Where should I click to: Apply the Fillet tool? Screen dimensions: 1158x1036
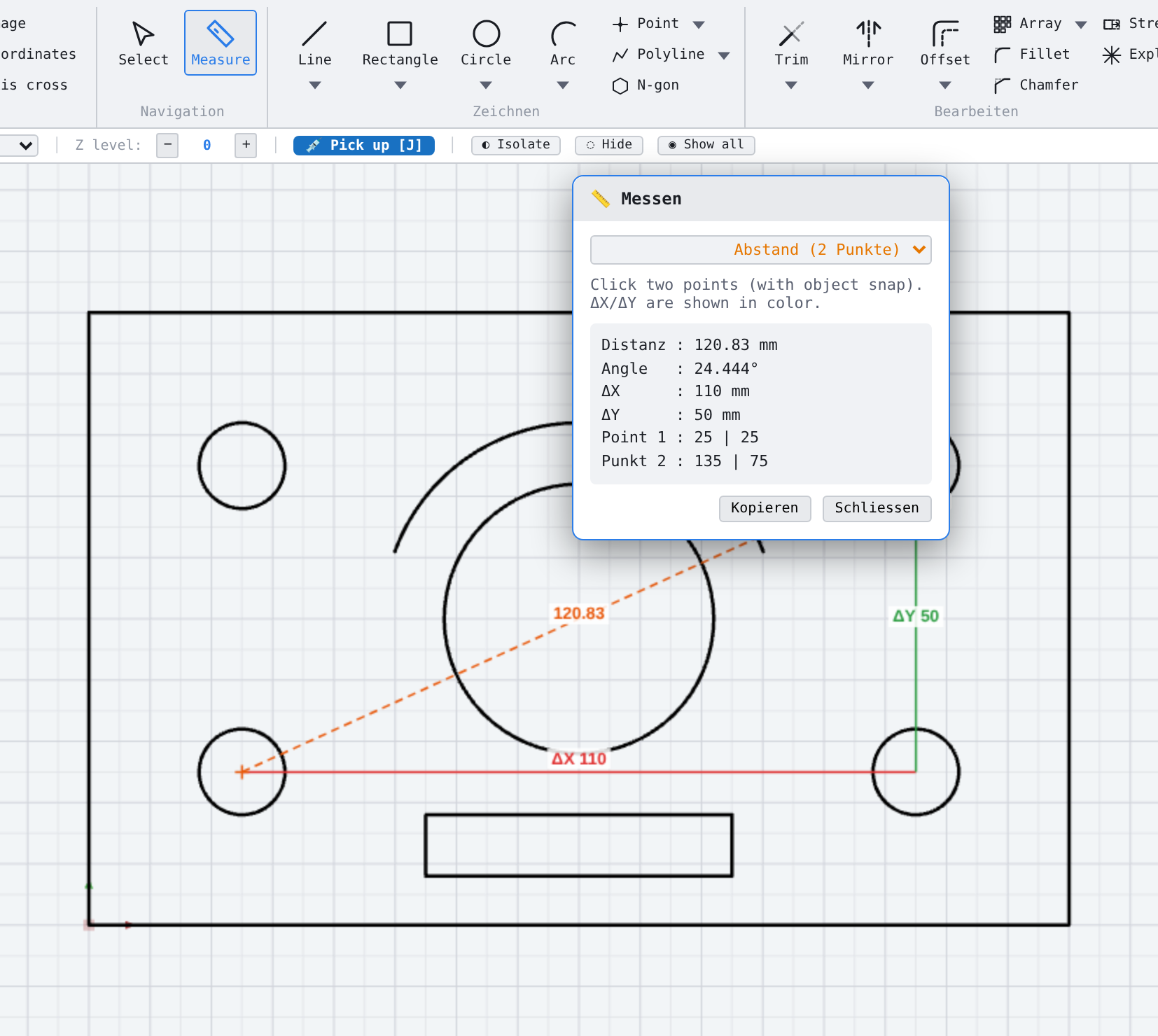[x=1033, y=55]
